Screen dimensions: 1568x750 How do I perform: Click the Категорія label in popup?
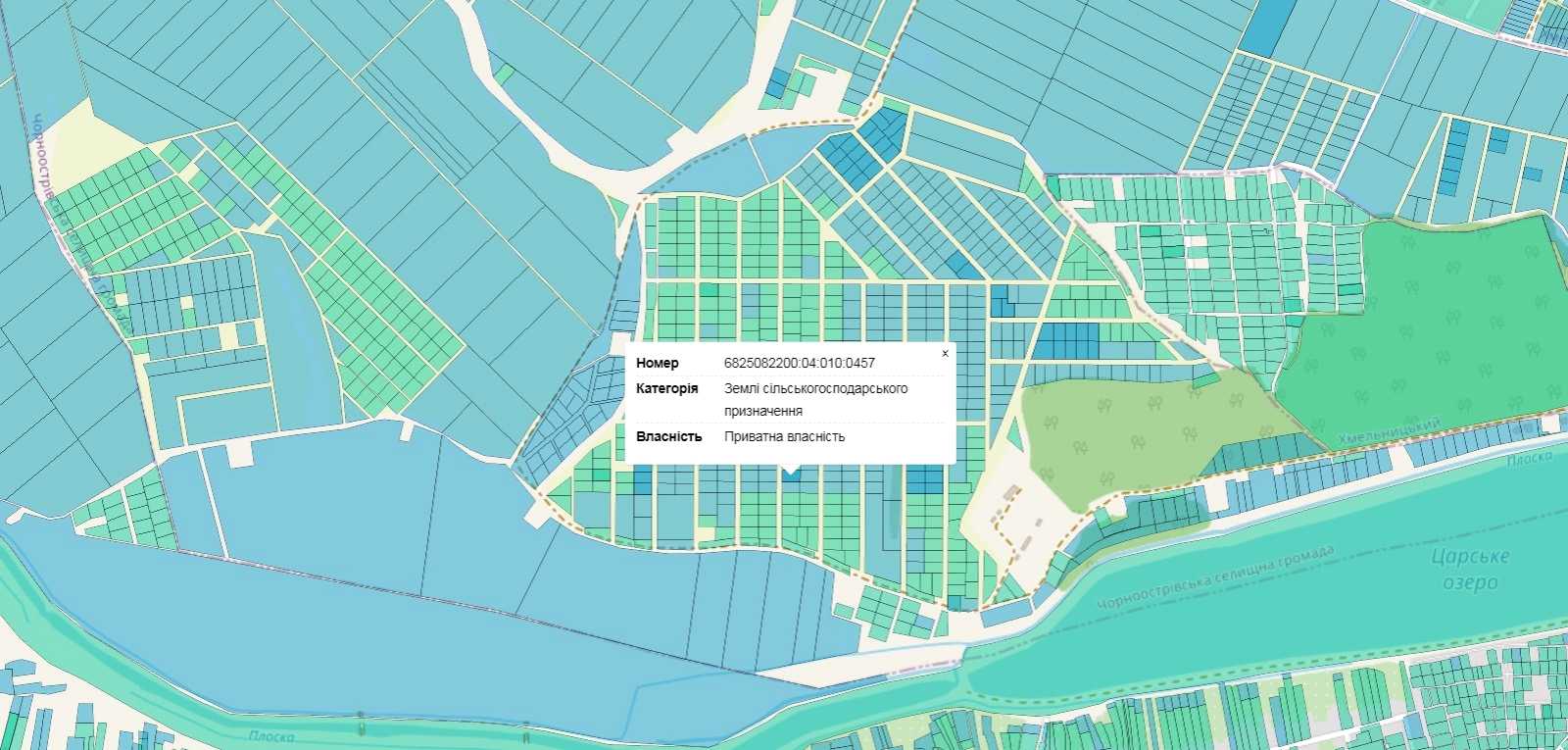(666, 389)
